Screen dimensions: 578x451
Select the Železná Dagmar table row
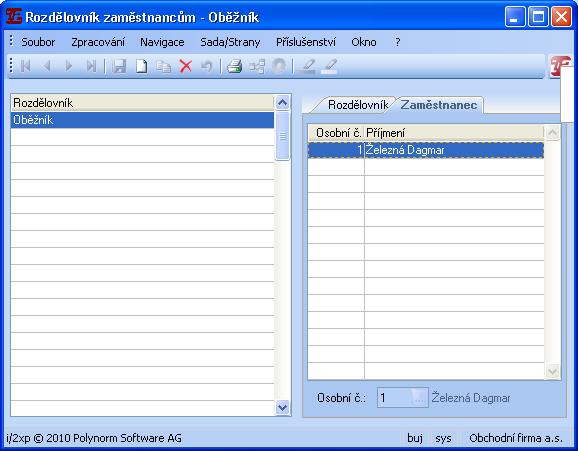point(426,150)
